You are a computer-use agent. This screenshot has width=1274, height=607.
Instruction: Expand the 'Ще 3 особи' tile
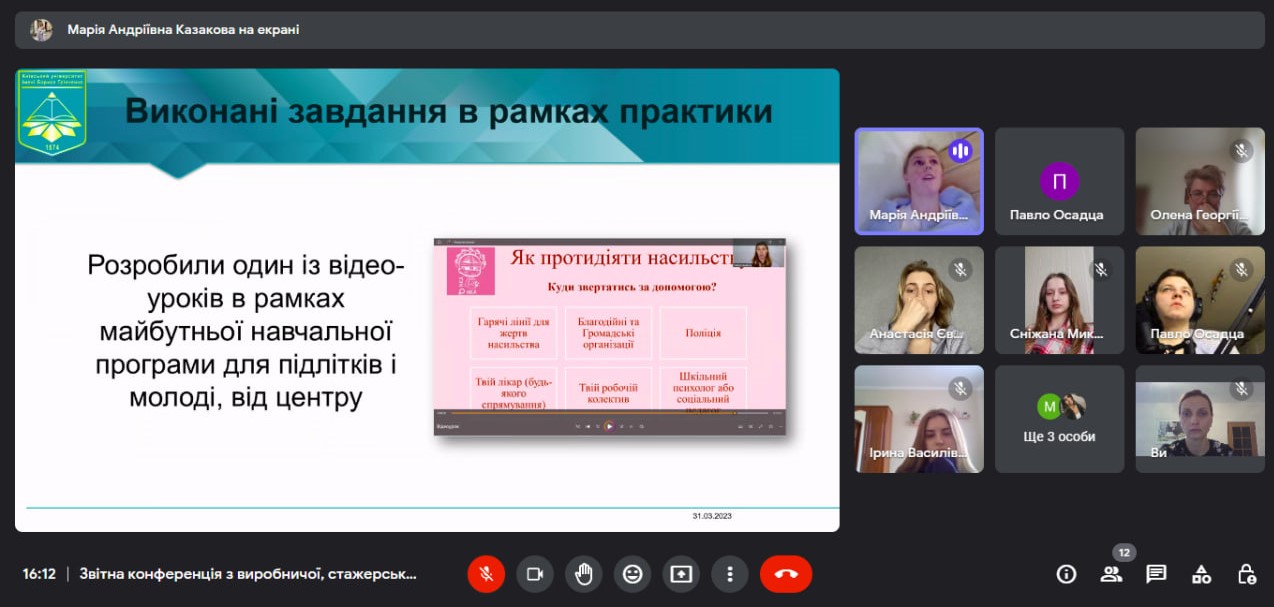click(1059, 418)
